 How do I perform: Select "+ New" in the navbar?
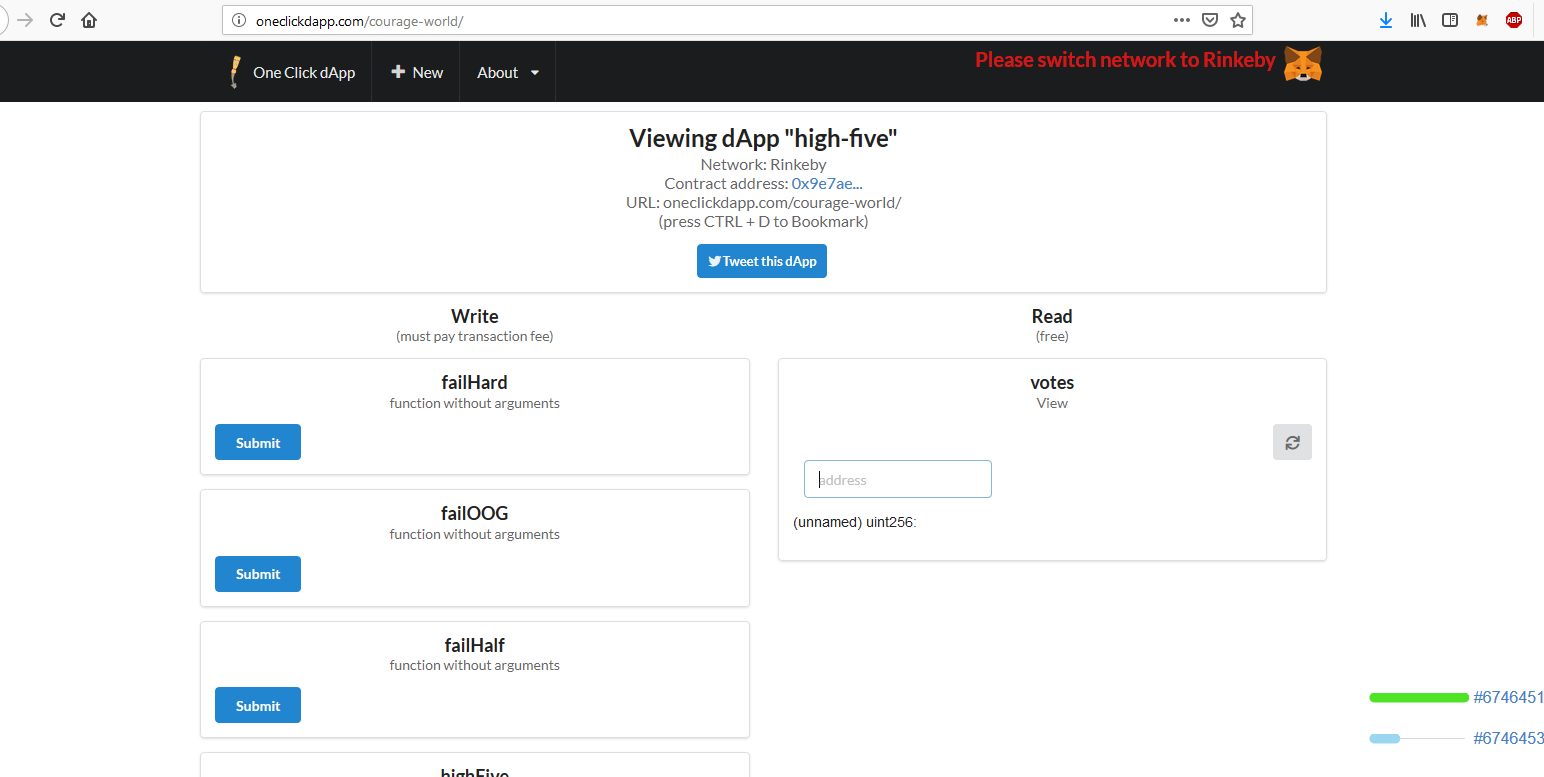415,71
